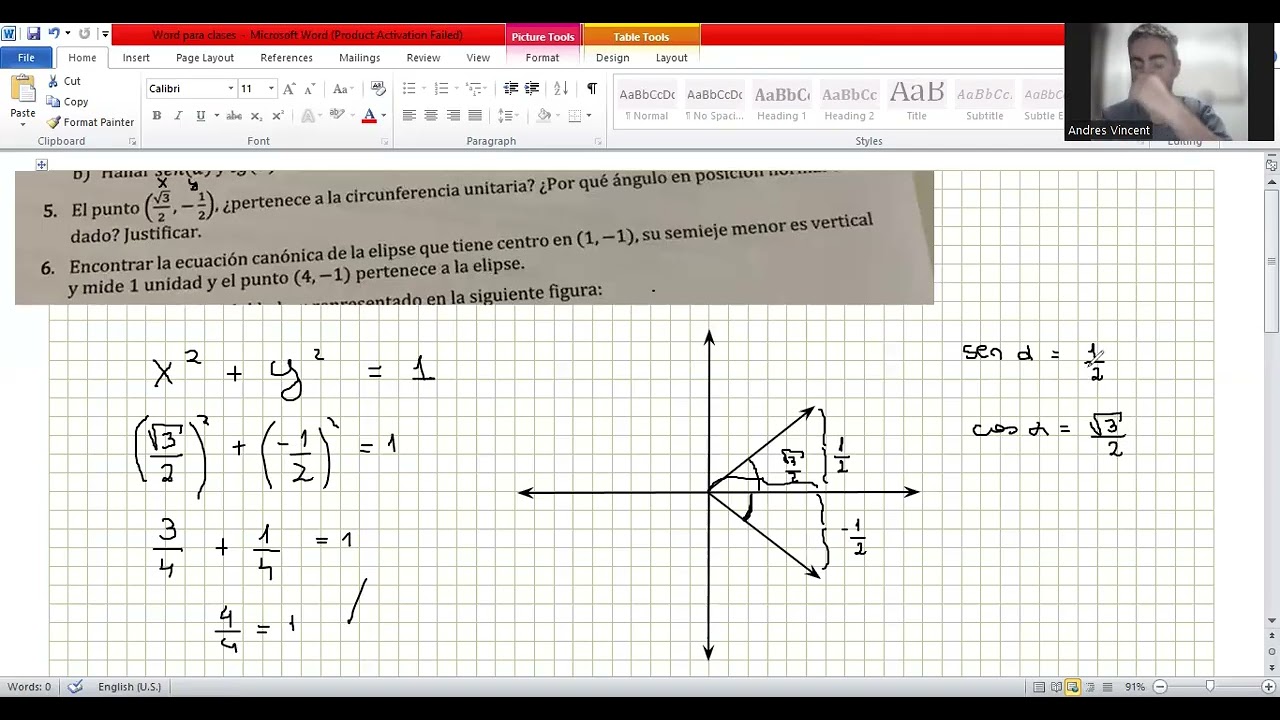Click Shading paint bucket icon
1280x720 pixels.
point(544,116)
